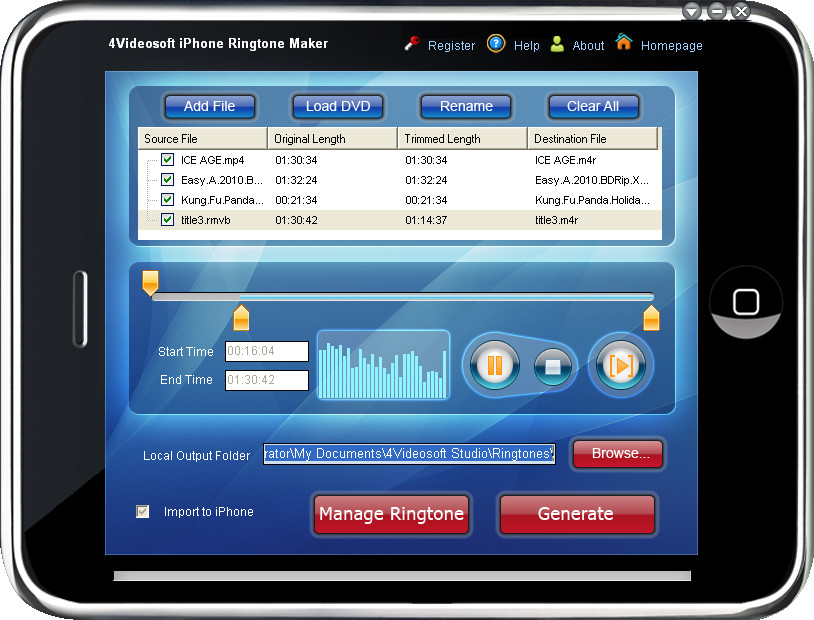Pause playback with the orange pause button
This screenshot has height=620, width=814.
494,366
